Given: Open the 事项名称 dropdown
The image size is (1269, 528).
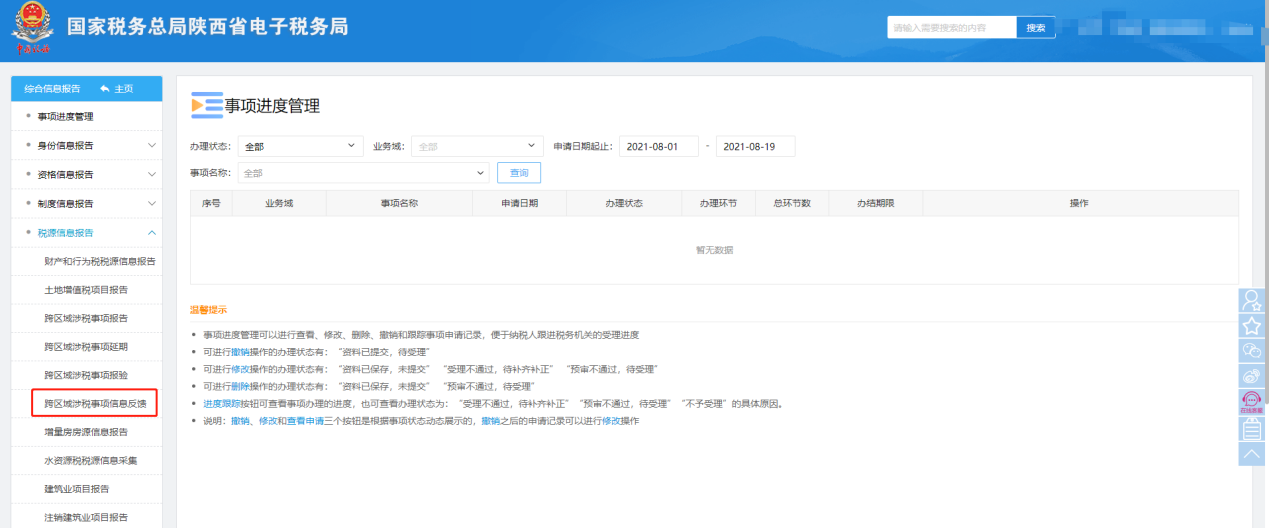Looking at the screenshot, I should [364, 173].
